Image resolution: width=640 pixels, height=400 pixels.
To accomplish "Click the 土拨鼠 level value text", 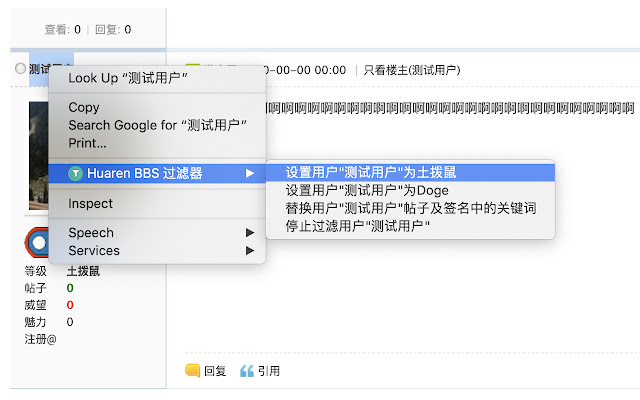I will 83,271.
